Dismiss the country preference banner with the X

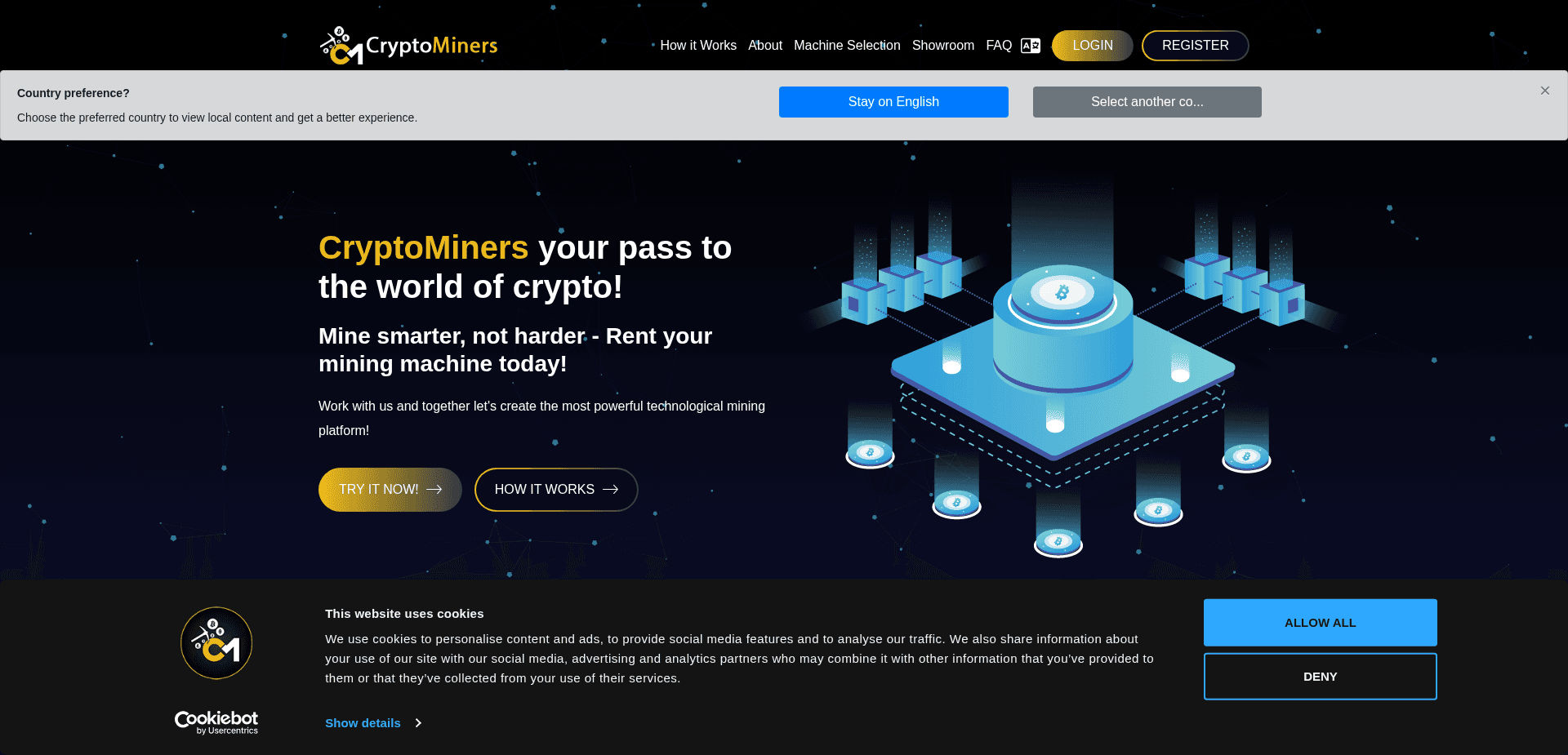tap(1545, 91)
